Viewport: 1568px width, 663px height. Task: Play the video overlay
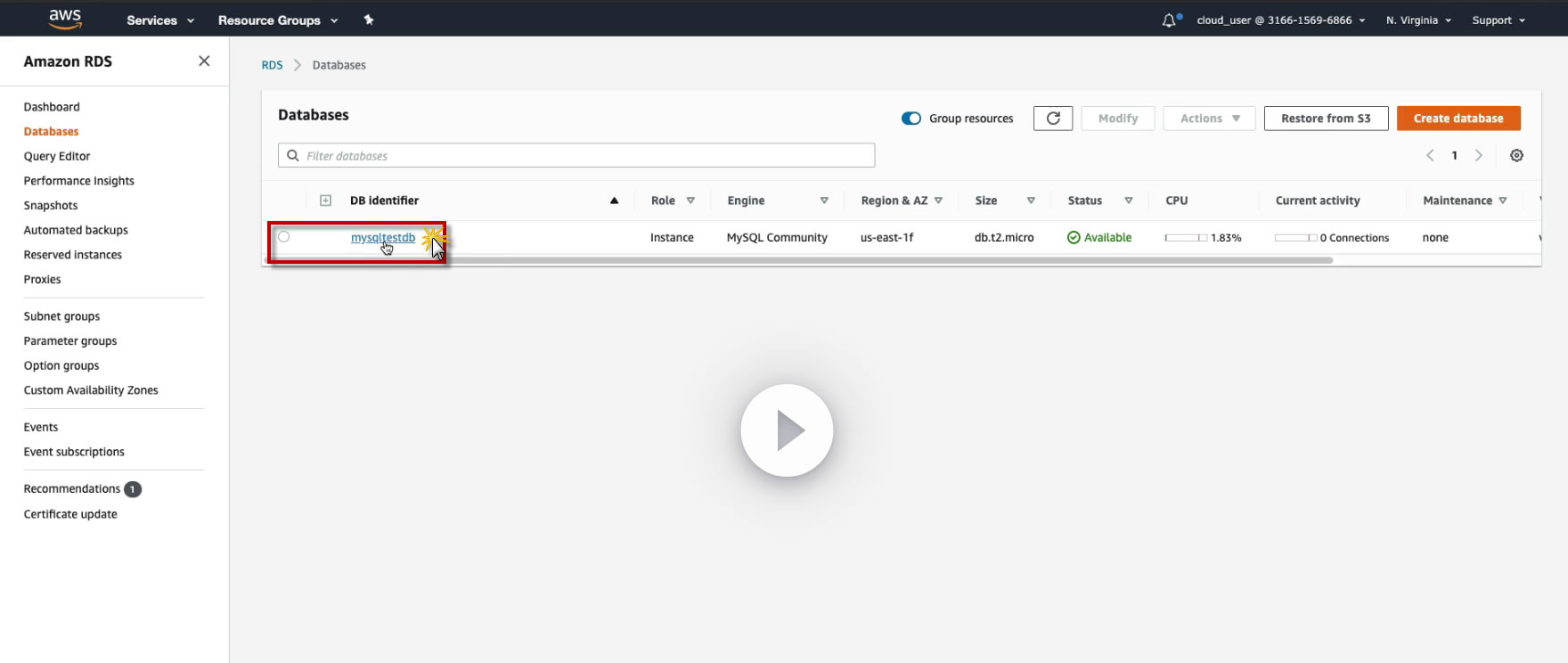pos(787,430)
